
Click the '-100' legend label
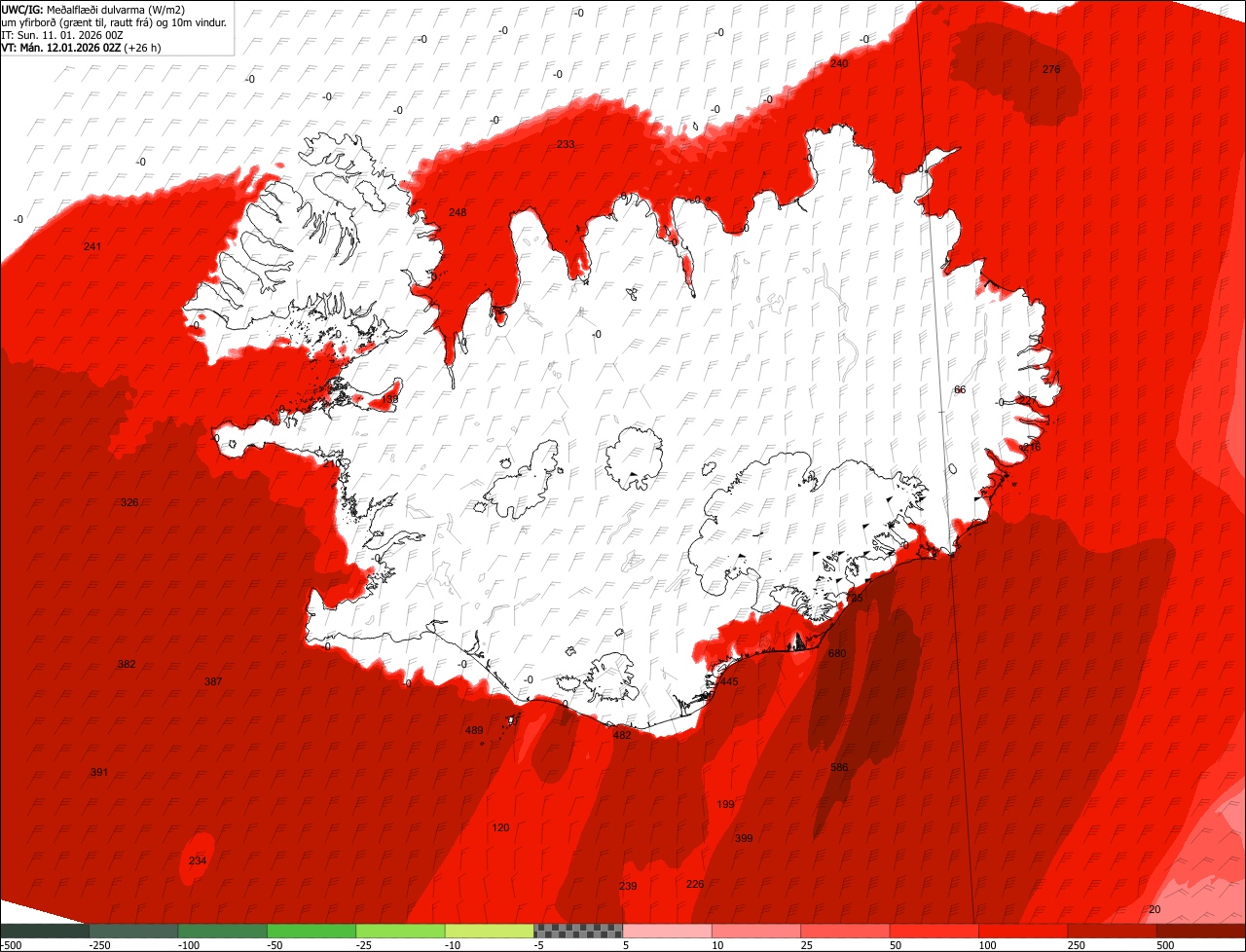click(x=188, y=944)
